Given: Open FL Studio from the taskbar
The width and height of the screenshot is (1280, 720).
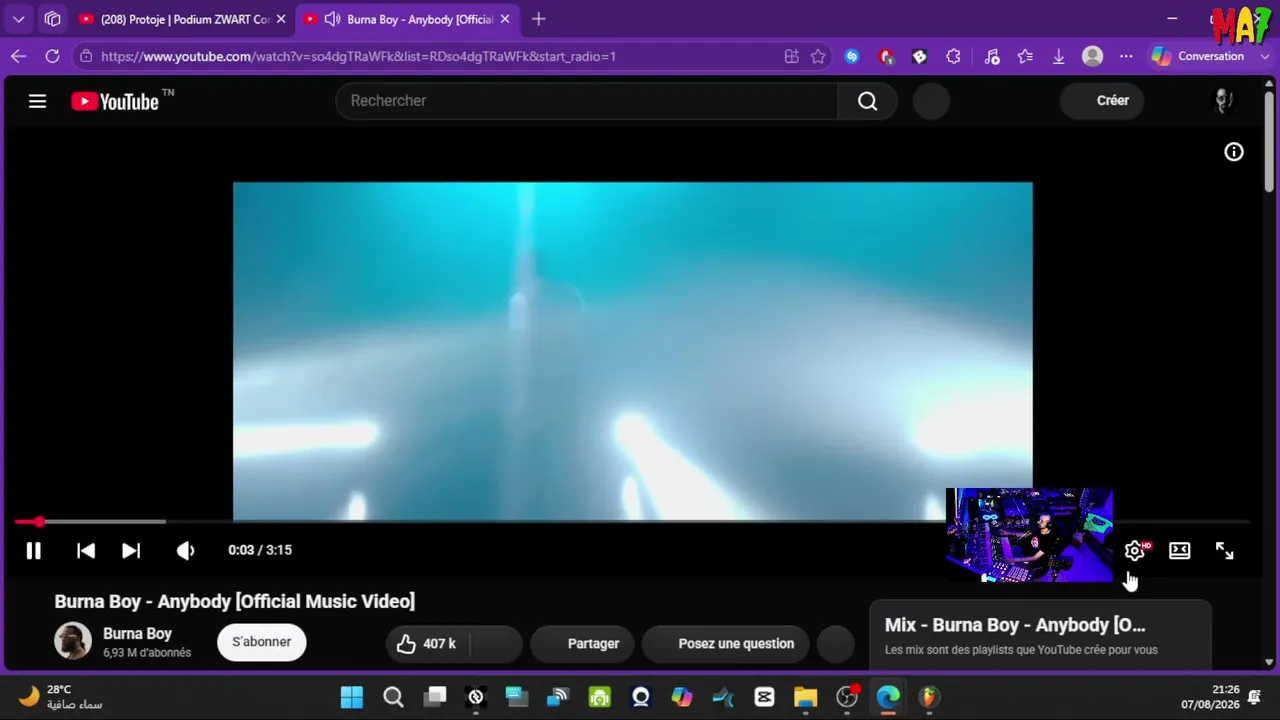Looking at the screenshot, I should [x=929, y=697].
